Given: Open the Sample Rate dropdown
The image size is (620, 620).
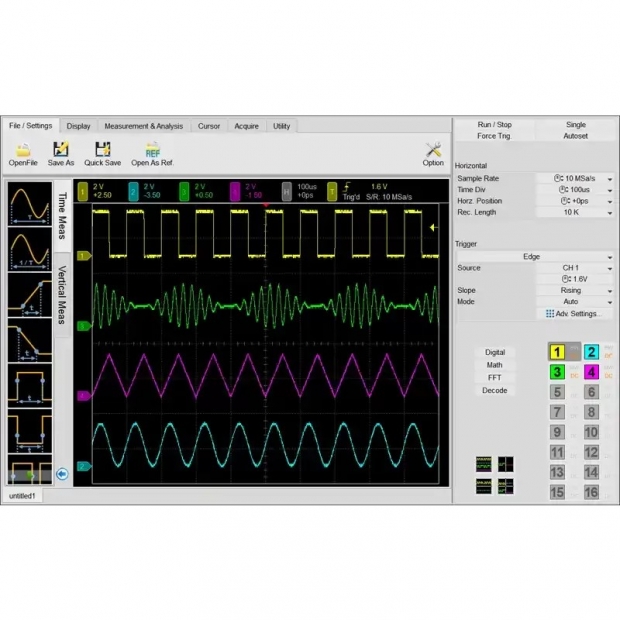Looking at the screenshot, I should coord(609,178).
